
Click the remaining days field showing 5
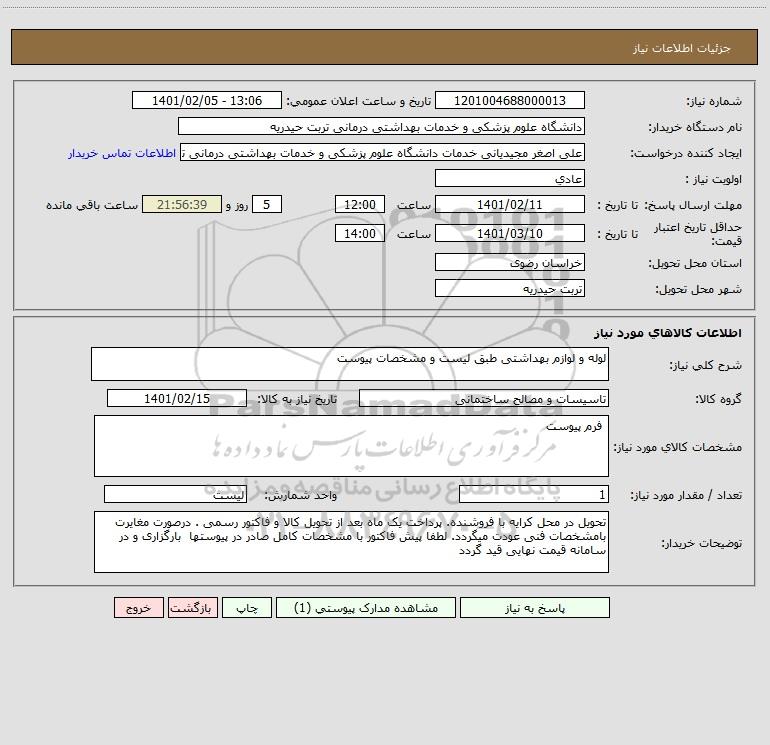click(267, 204)
